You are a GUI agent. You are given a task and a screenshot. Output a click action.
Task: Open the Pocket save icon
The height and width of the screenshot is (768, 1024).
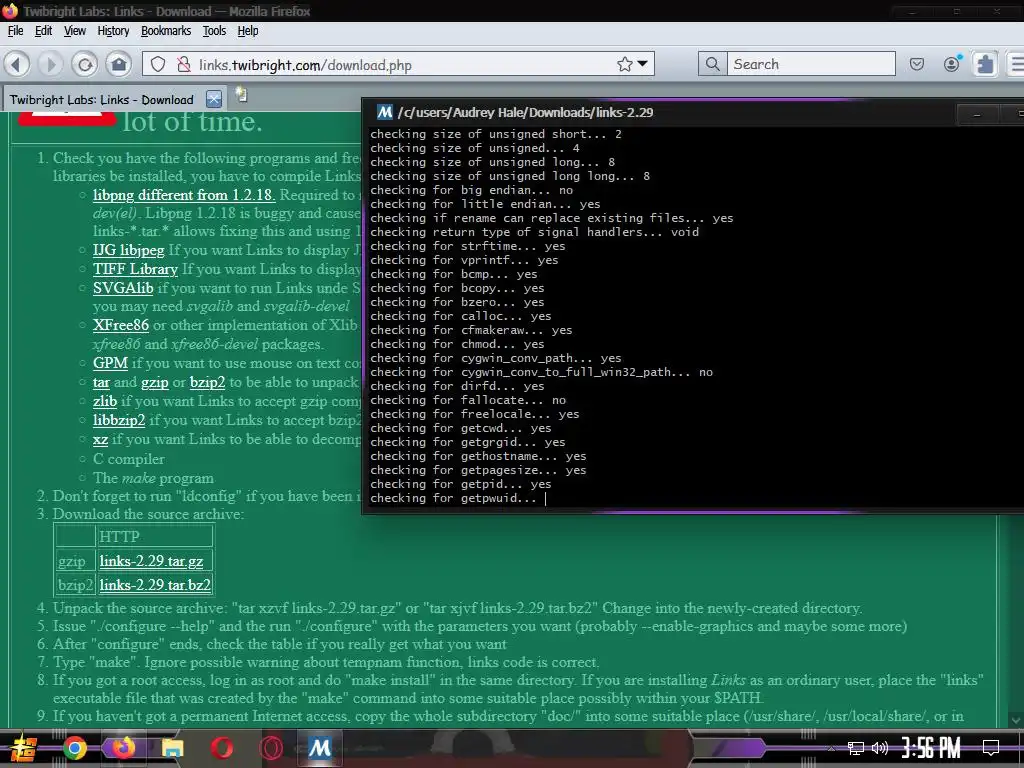tap(917, 64)
